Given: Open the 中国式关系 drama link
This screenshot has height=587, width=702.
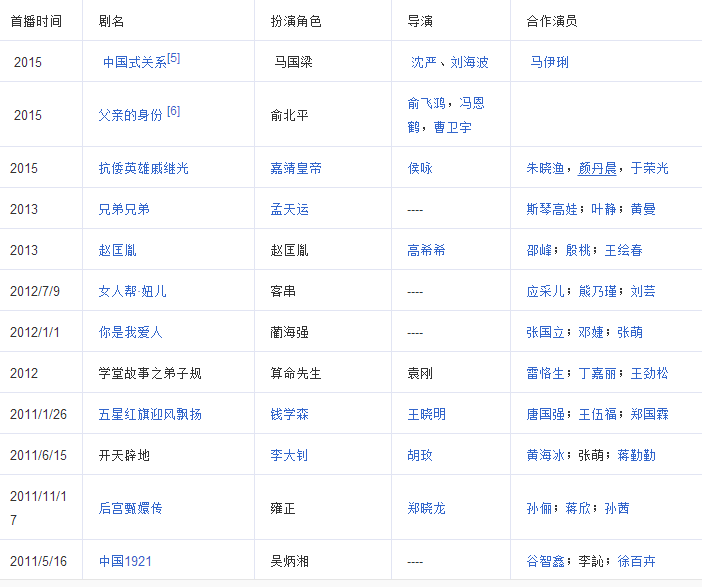Looking at the screenshot, I should 134,62.
